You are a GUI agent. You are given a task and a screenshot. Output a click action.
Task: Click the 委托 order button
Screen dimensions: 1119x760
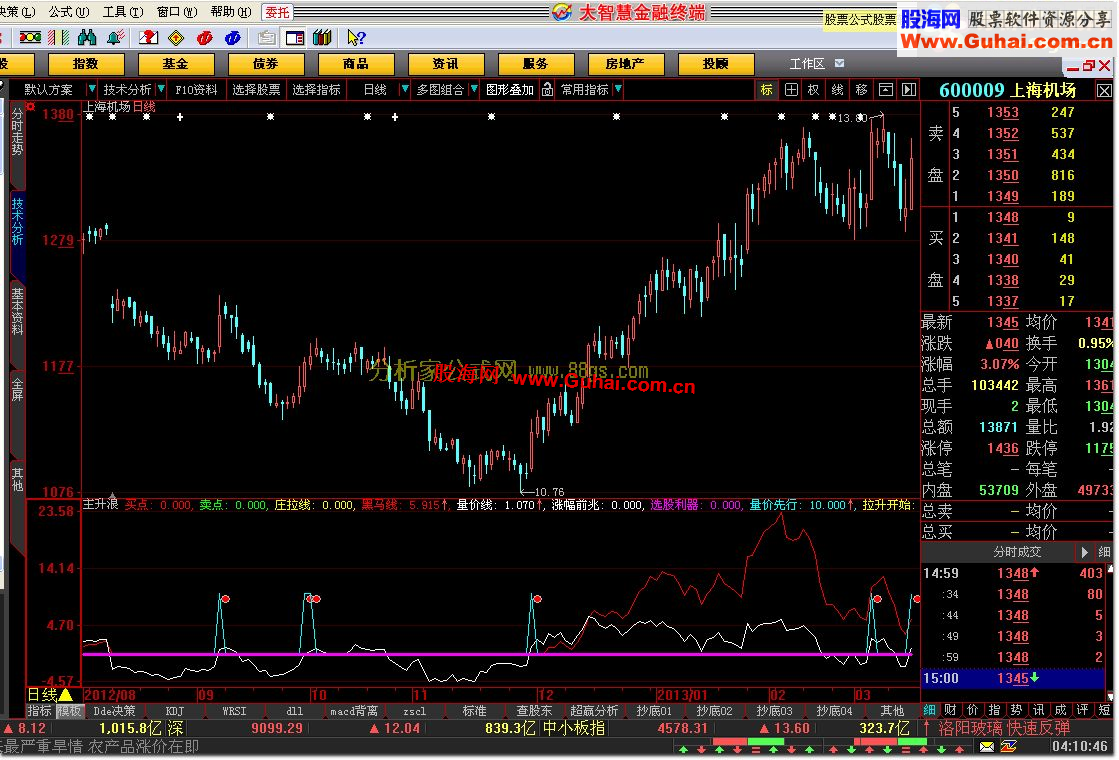click(278, 12)
